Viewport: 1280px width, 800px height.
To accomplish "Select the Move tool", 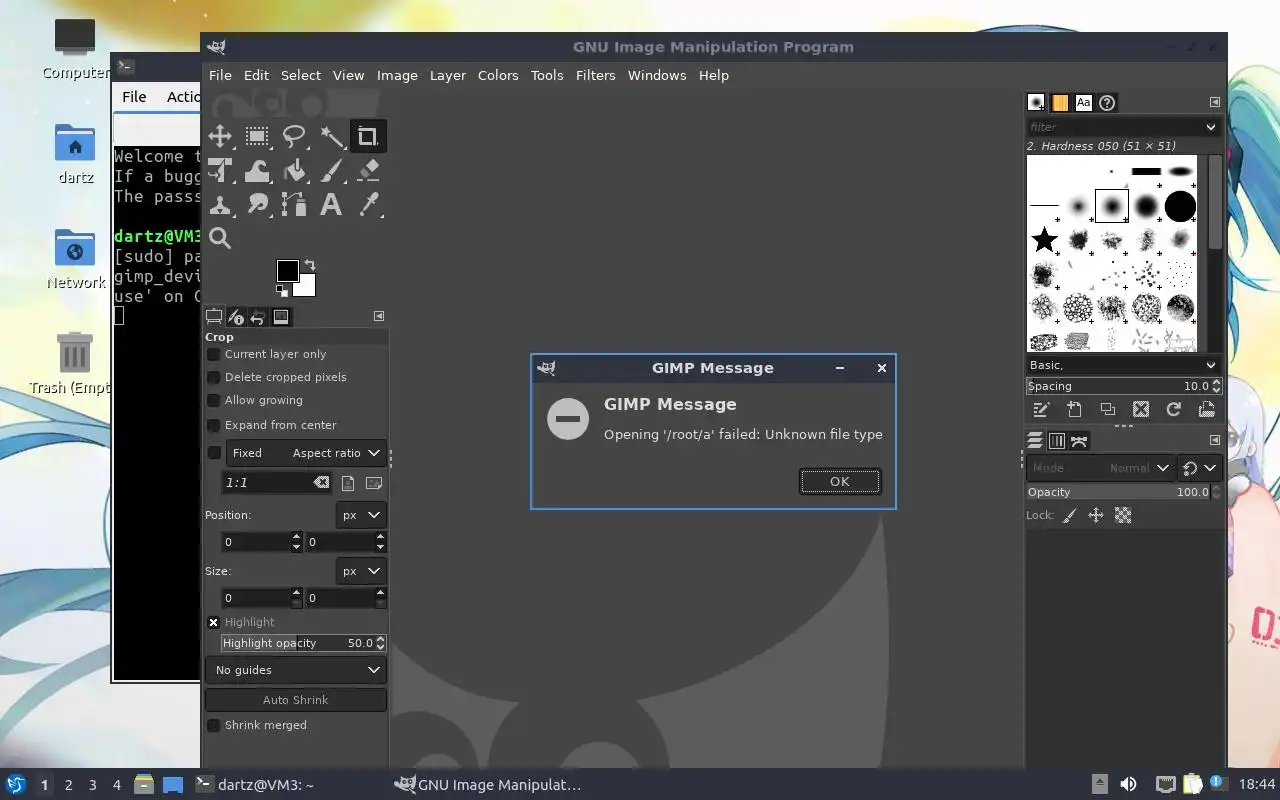I will pyautogui.click(x=220, y=136).
